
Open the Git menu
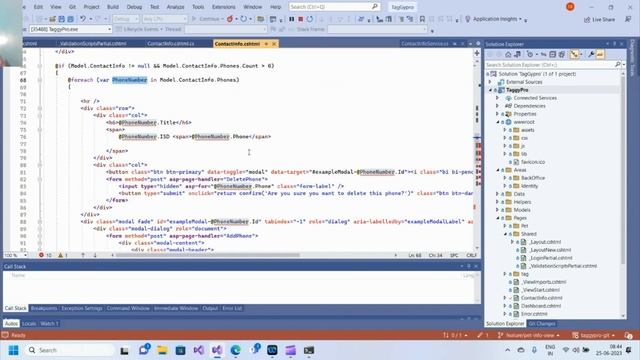tap(72, 7)
